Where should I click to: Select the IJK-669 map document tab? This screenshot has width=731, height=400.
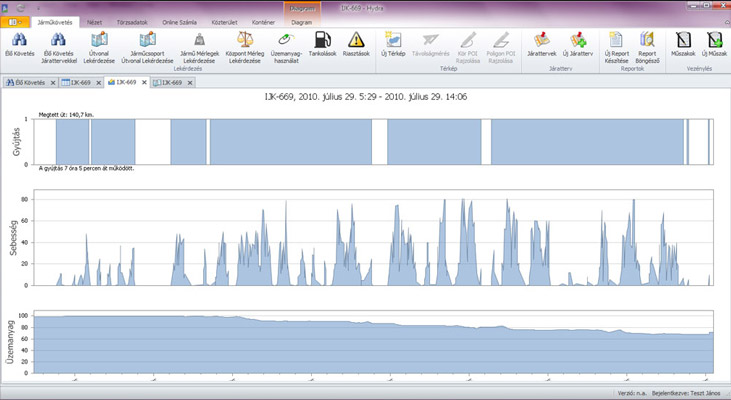pyautogui.click(x=172, y=83)
